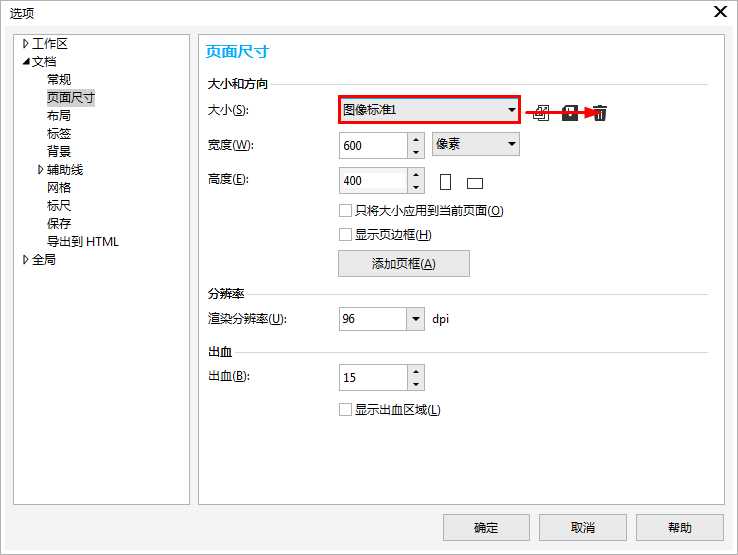
Task: Select landscape page orientation icon
Action: (x=474, y=183)
